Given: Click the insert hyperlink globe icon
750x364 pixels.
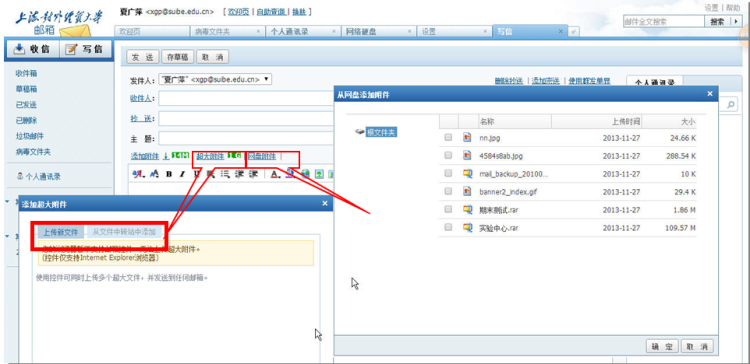Looking at the screenshot, I should pos(305,174).
